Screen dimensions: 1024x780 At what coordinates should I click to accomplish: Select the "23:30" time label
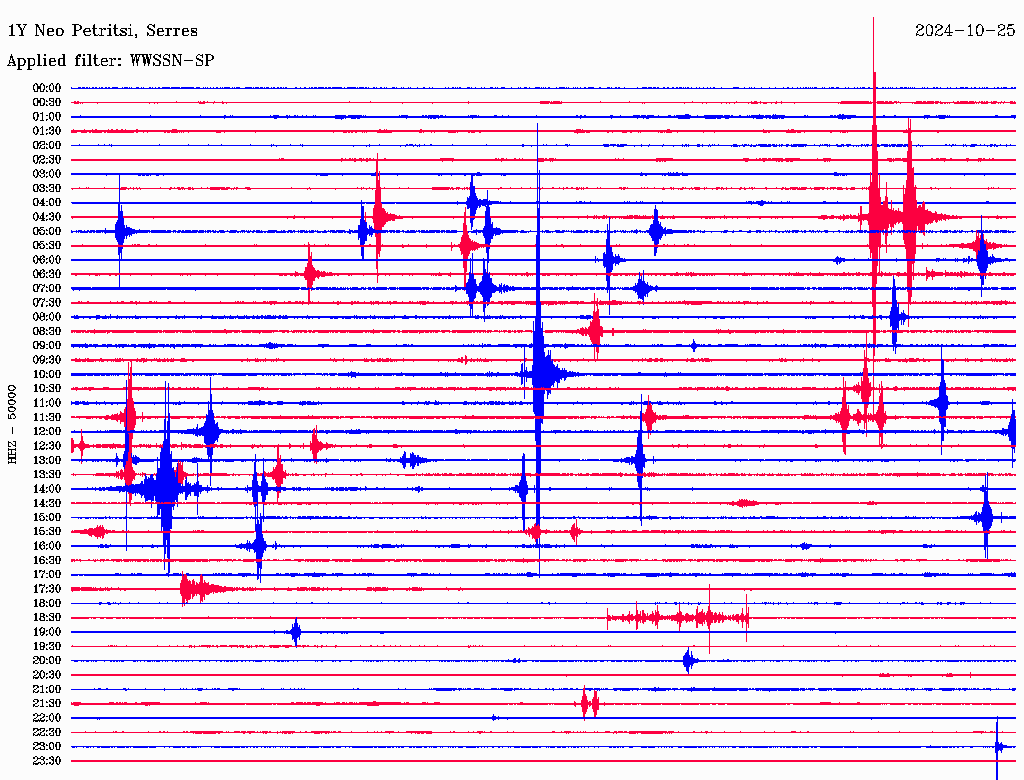click(x=46, y=761)
